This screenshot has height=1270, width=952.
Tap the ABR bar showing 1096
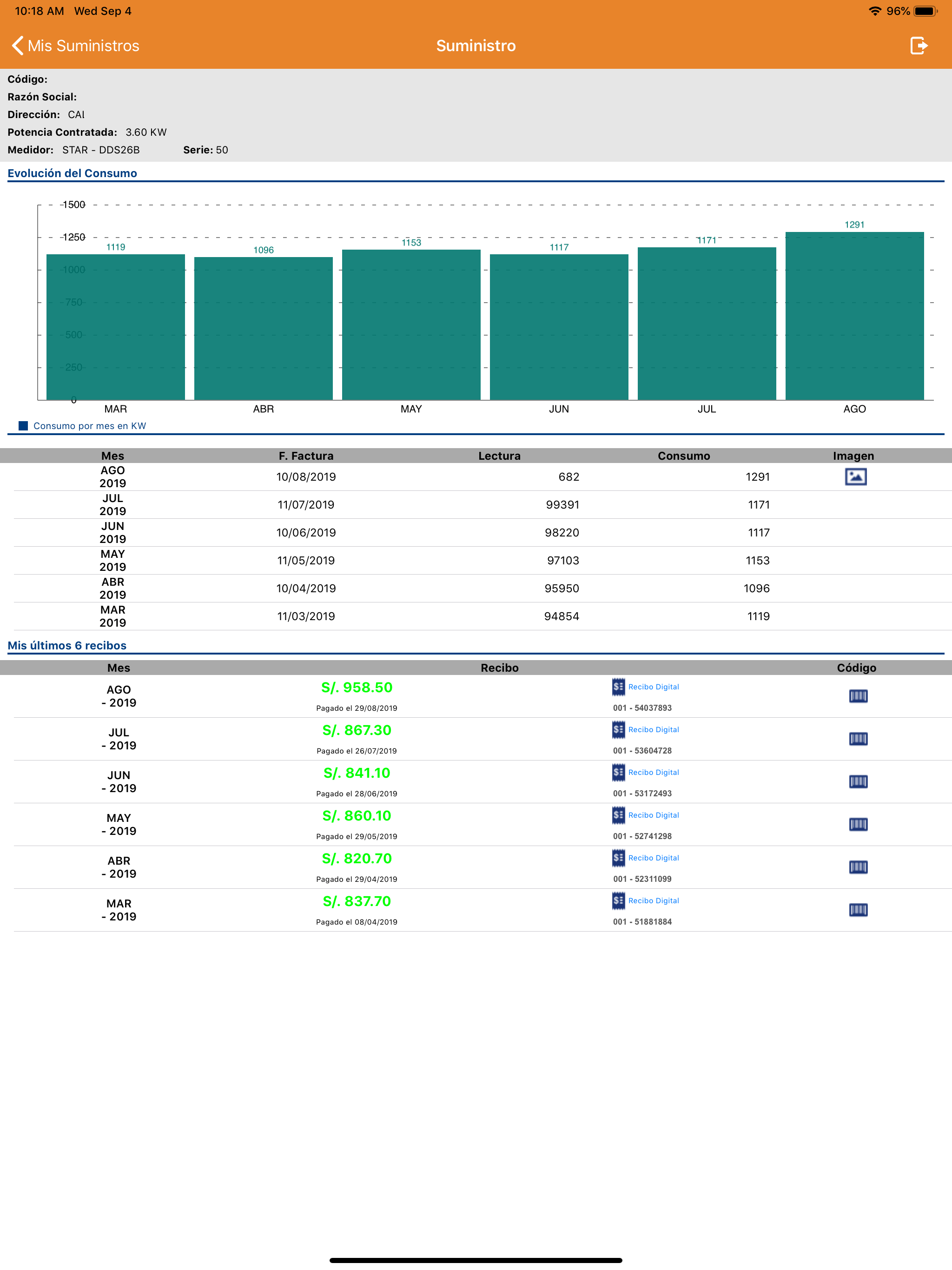(x=264, y=328)
